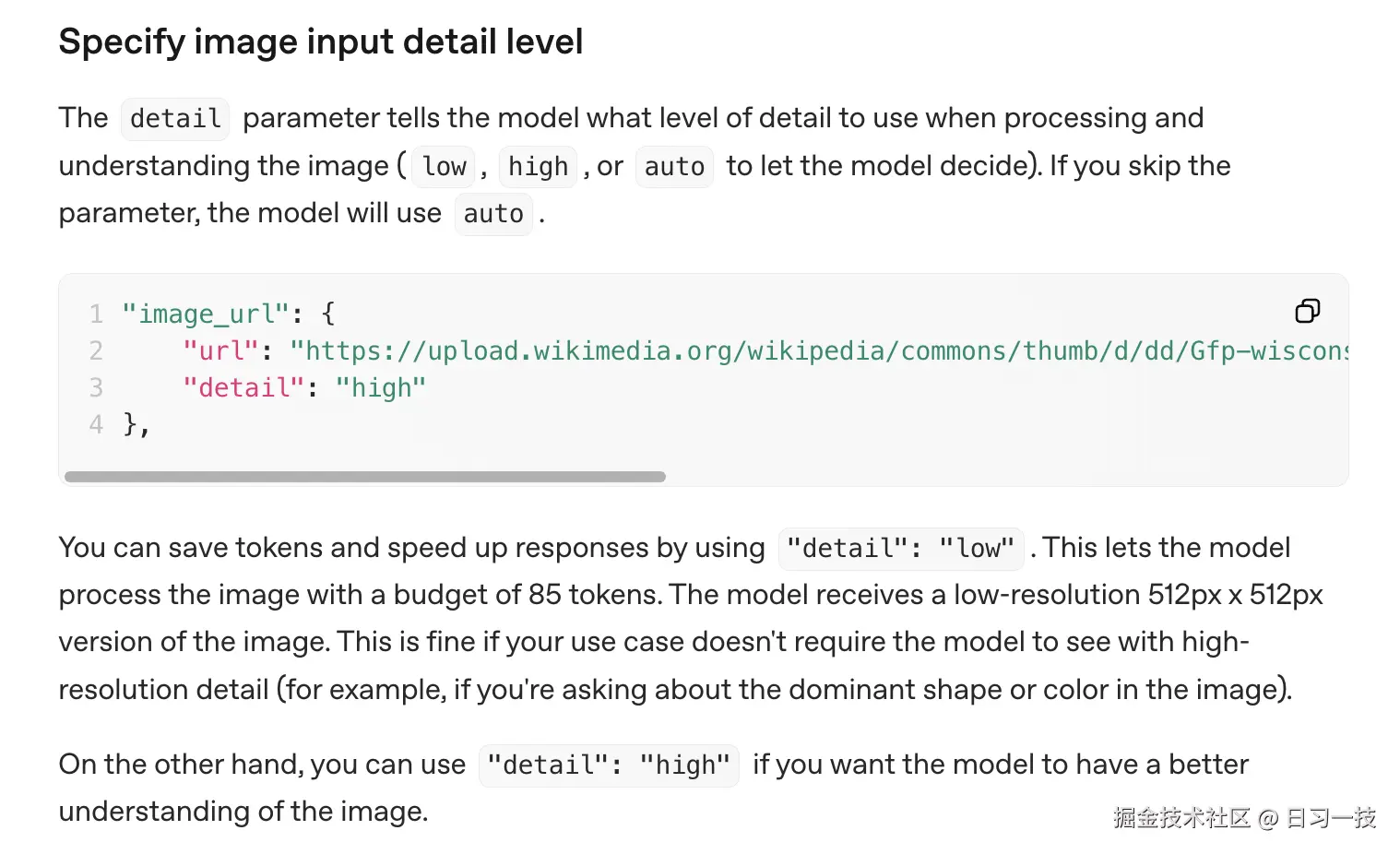1400x854 pixels.
Task: Click the 'Specify image input detail level' heading
Action: click(x=320, y=41)
